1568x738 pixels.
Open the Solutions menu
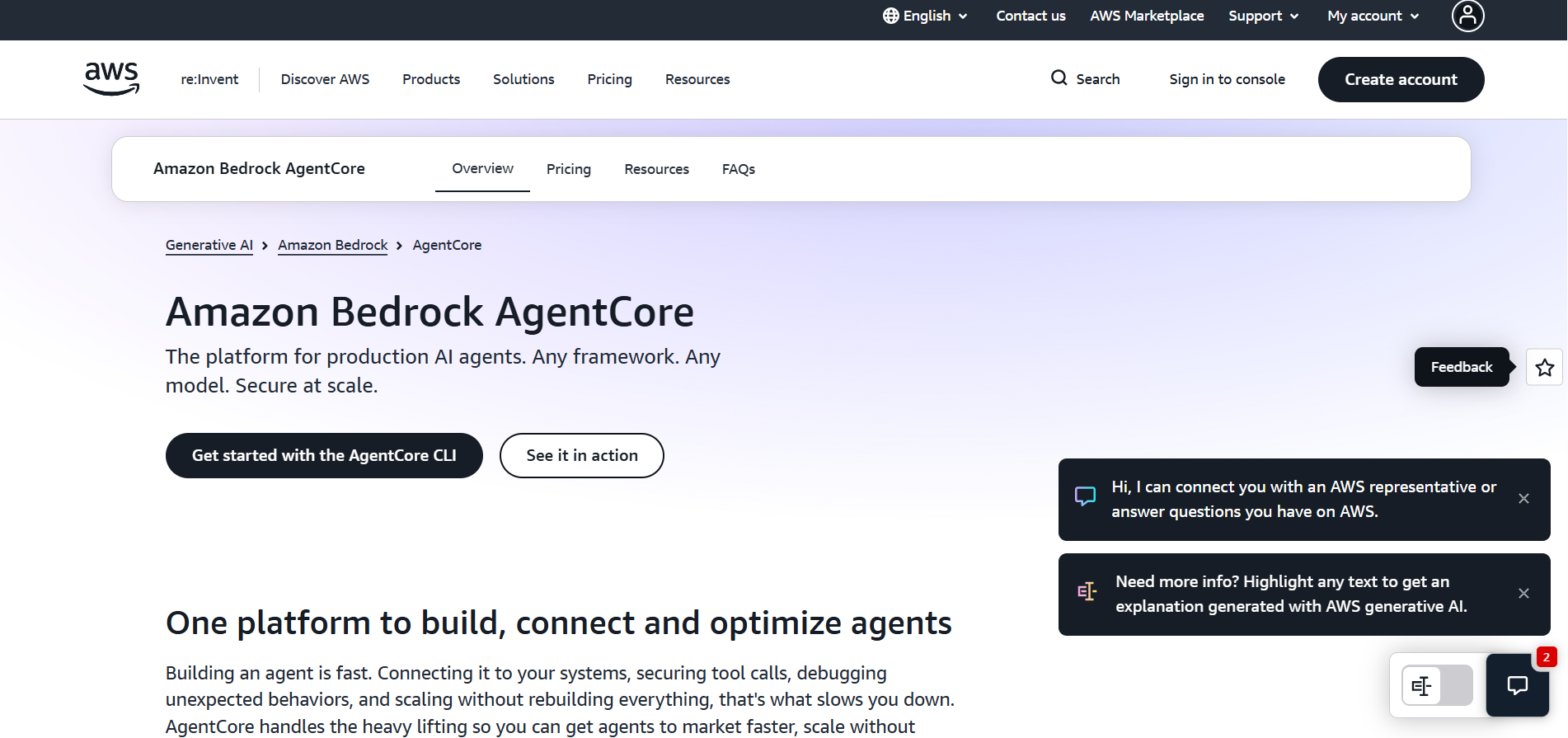tap(523, 79)
